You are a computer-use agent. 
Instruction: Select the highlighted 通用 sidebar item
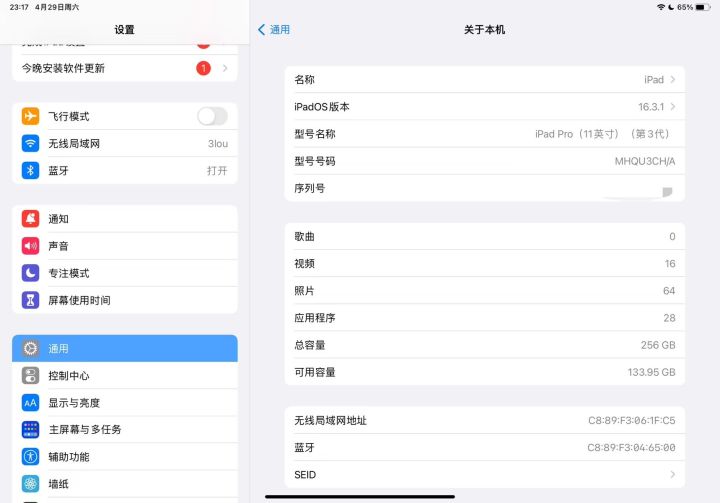point(125,348)
